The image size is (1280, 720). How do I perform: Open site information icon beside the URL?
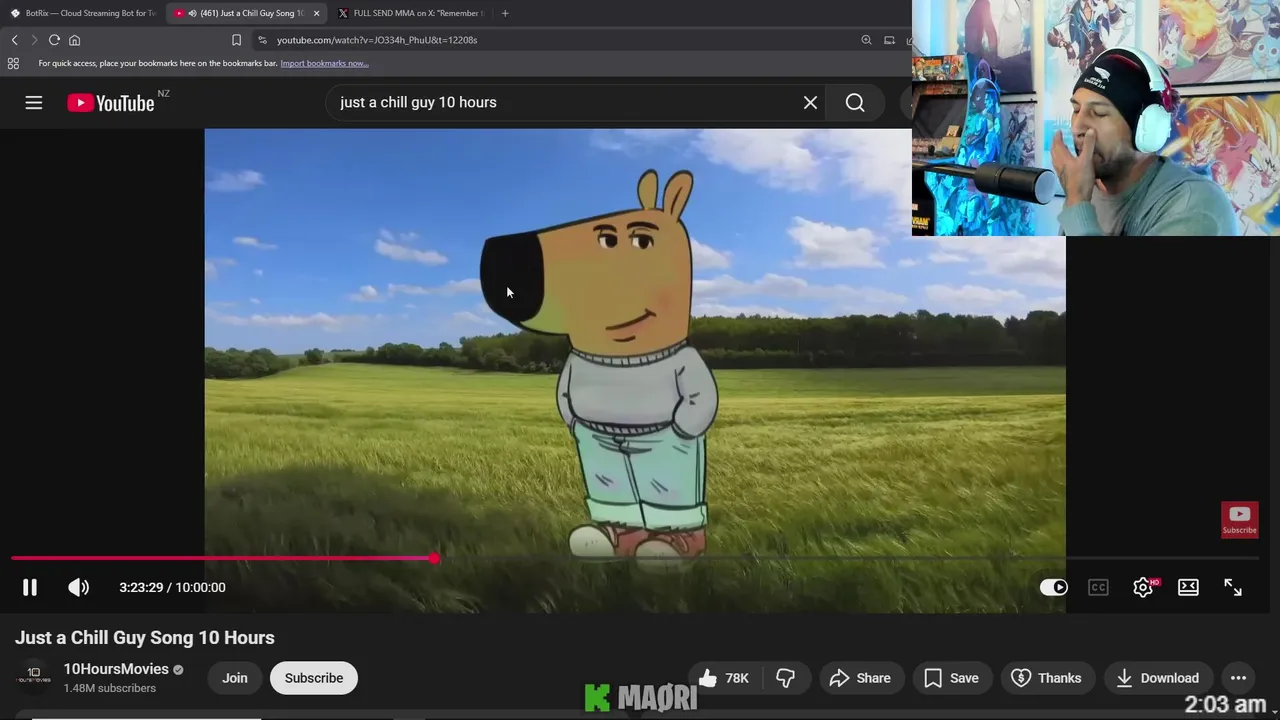point(262,40)
